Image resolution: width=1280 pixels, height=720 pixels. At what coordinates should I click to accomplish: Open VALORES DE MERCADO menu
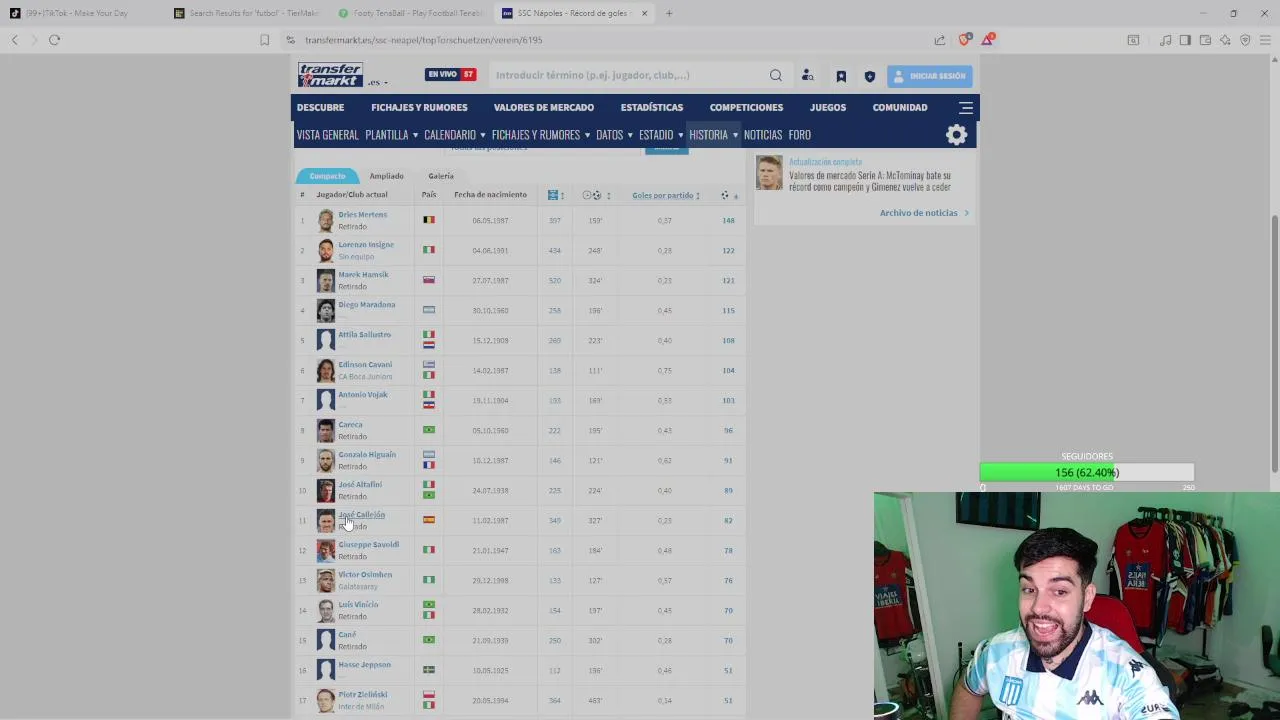coord(544,107)
